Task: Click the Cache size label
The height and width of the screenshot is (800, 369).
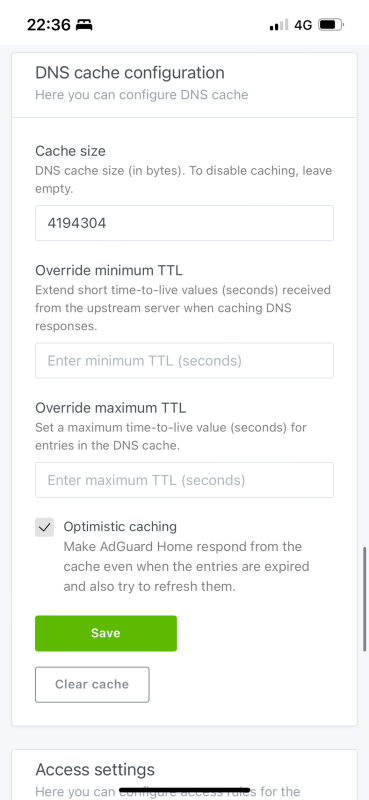Action: [x=70, y=151]
